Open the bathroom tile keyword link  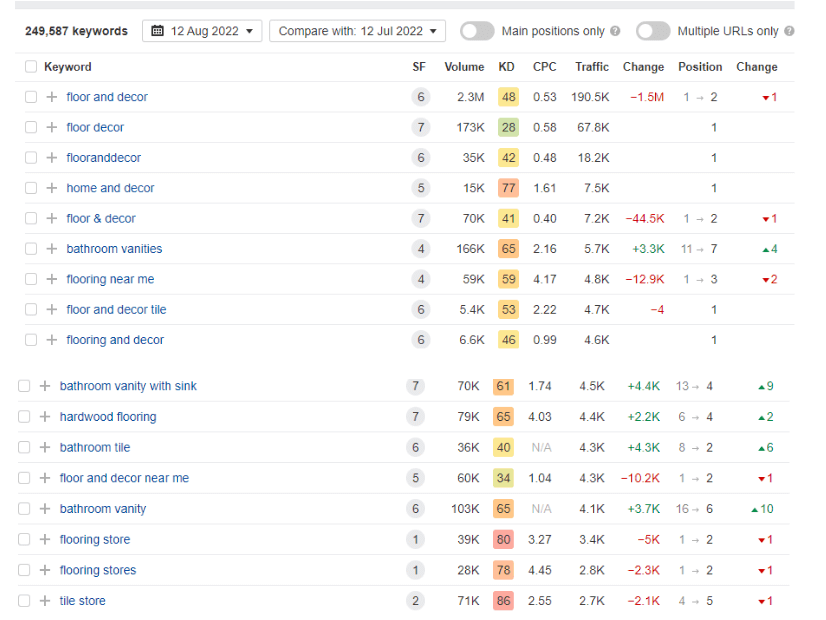point(95,447)
